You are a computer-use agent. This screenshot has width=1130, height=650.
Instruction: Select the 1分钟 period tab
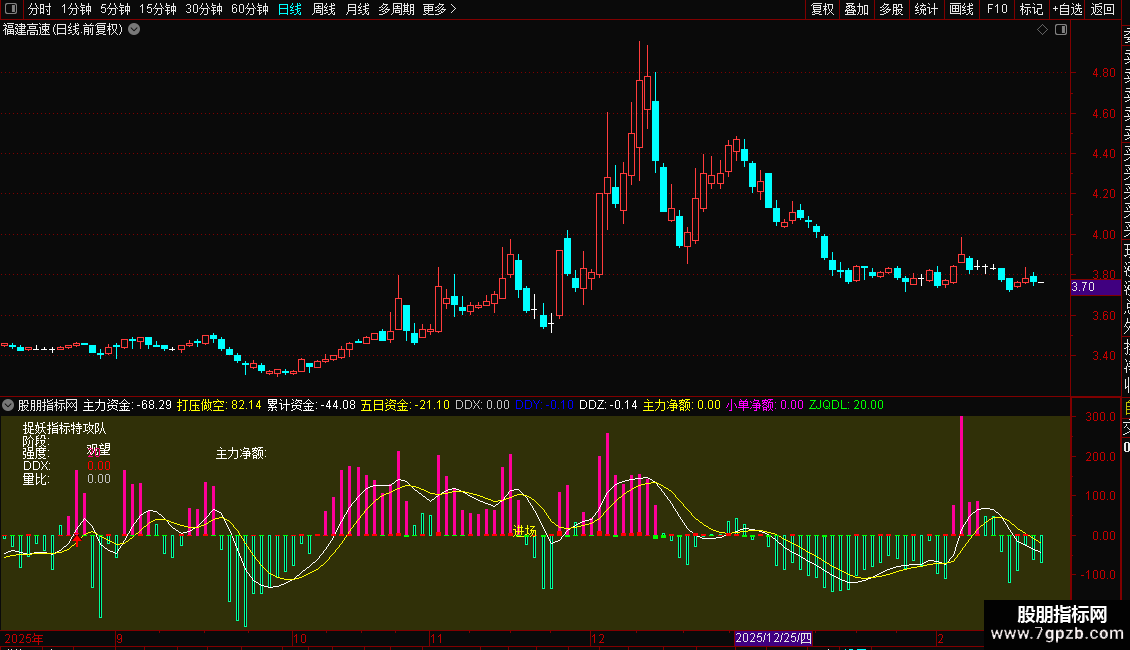pos(76,9)
